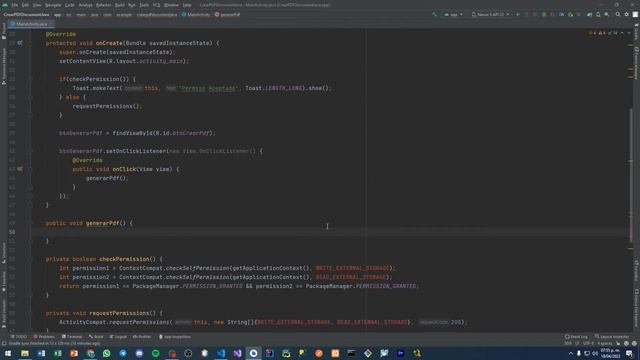
Task: Open the TODO tool window
Action: 19,337
